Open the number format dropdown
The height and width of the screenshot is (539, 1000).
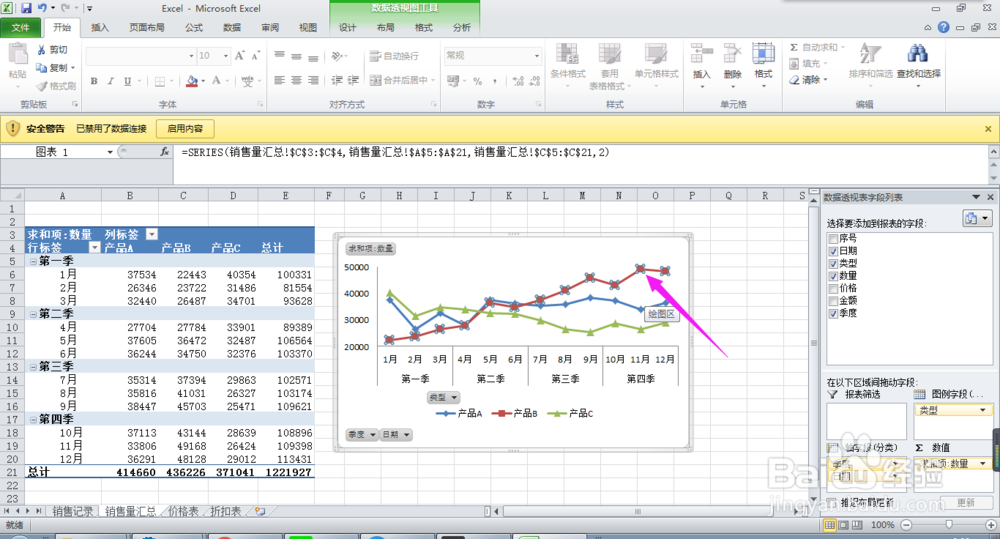point(536,56)
